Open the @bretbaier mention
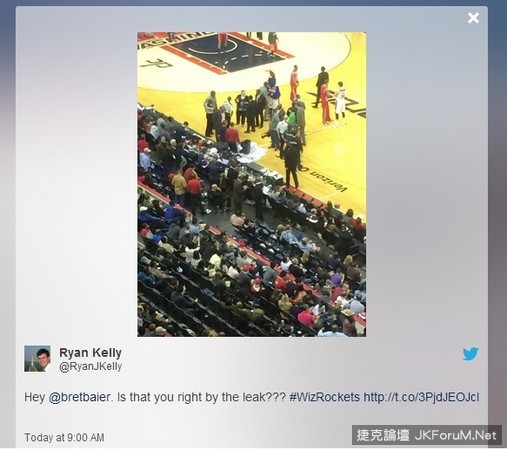Viewport: 507px width, 450px height. coord(79,397)
